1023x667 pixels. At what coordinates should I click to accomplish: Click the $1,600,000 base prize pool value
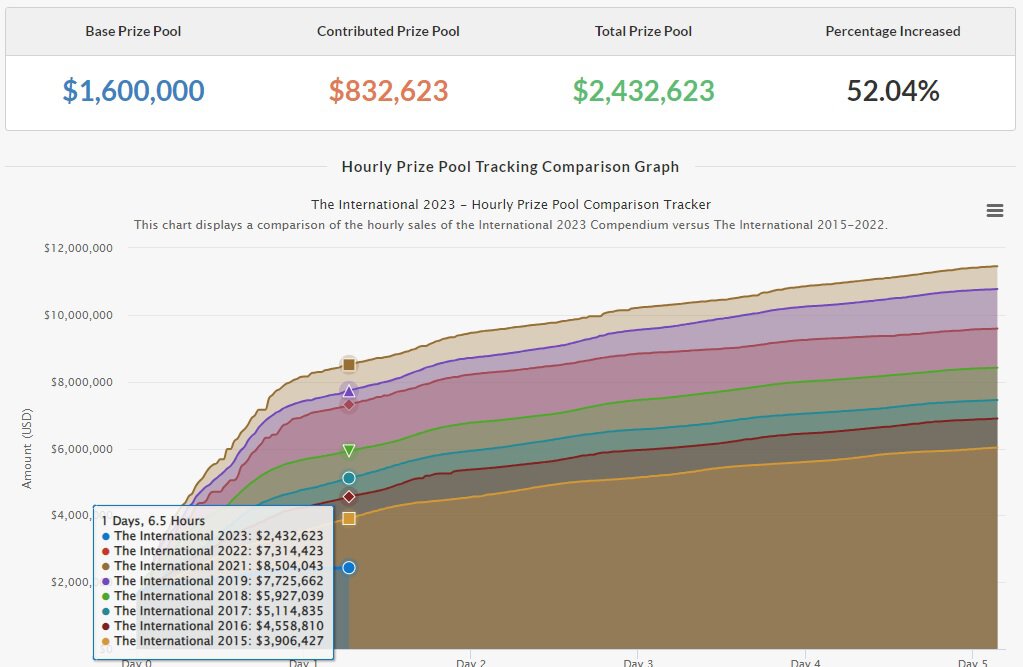point(133,91)
